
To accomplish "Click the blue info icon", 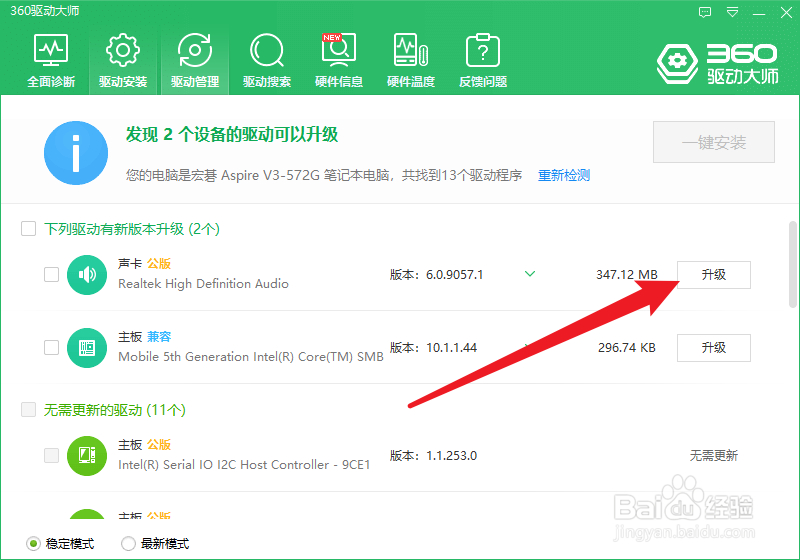I will coord(76,153).
